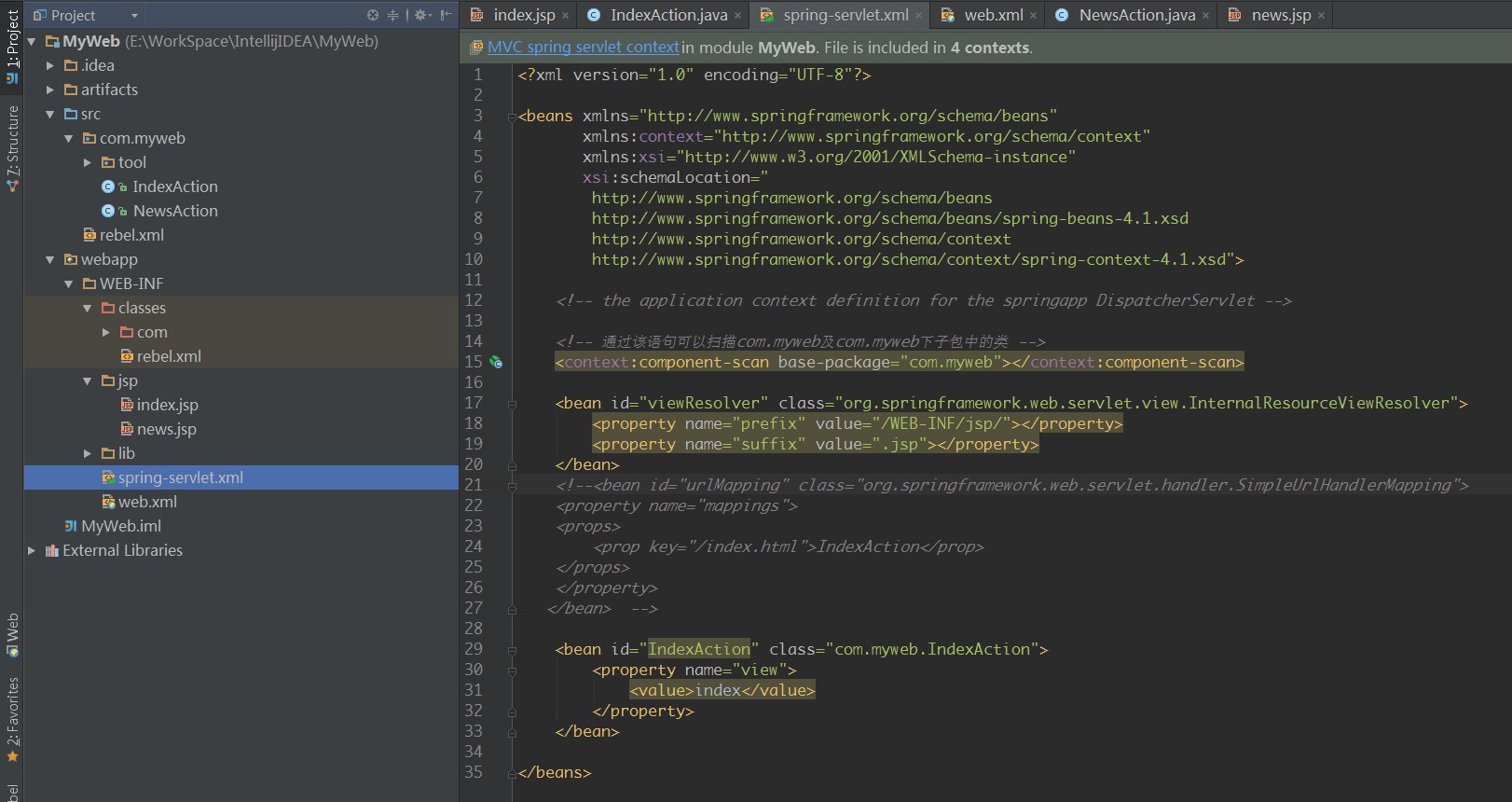Screen dimensions: 1512x802
Task: Collapse the com.myweb package
Action: pyautogui.click(x=69, y=138)
